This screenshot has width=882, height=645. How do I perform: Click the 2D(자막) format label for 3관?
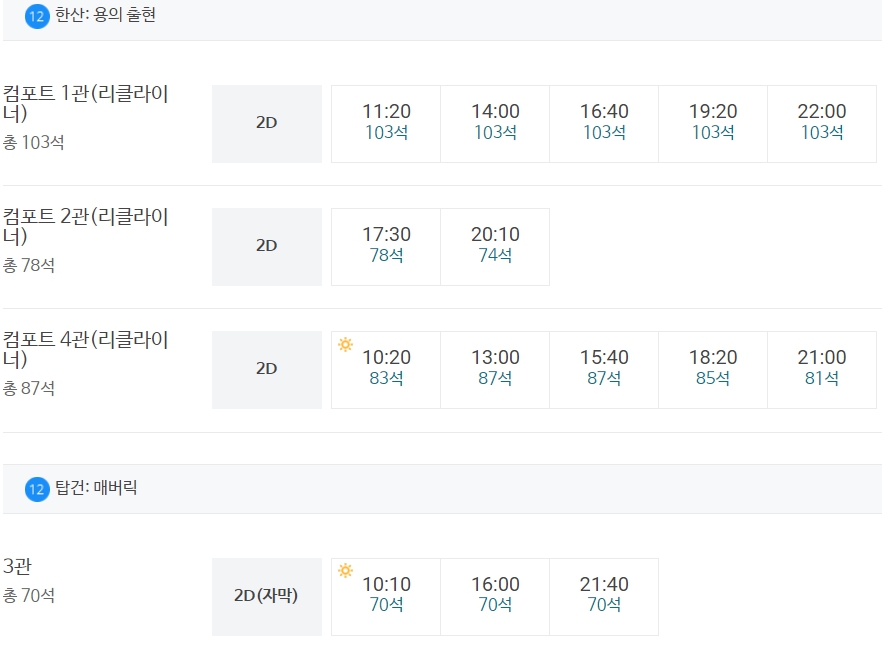coord(267,597)
